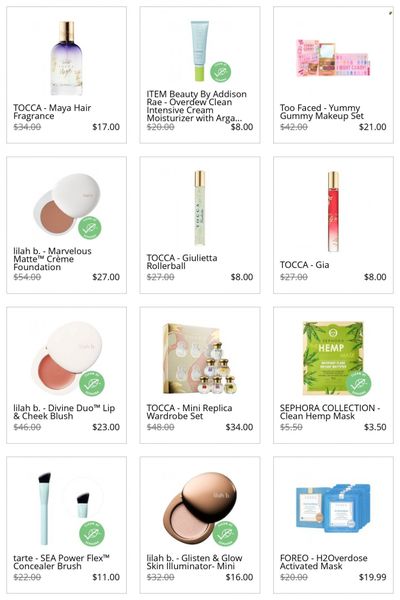The height and width of the screenshot is (600, 400).
Task: Open the TOCCA Maya Hair Fragrance image
Action: 66,58
